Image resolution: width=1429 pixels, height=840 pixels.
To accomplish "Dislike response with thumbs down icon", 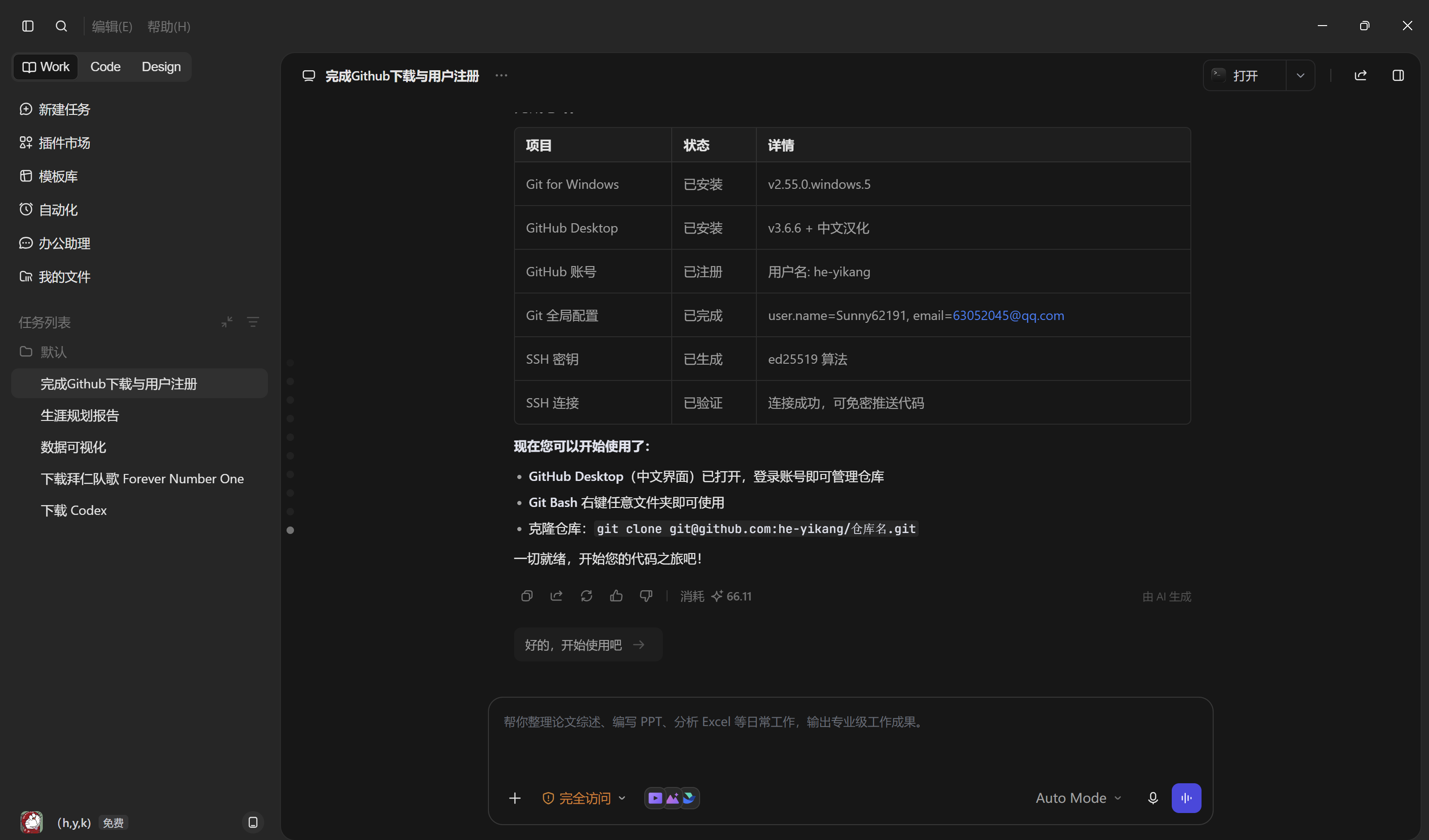I will [x=646, y=596].
